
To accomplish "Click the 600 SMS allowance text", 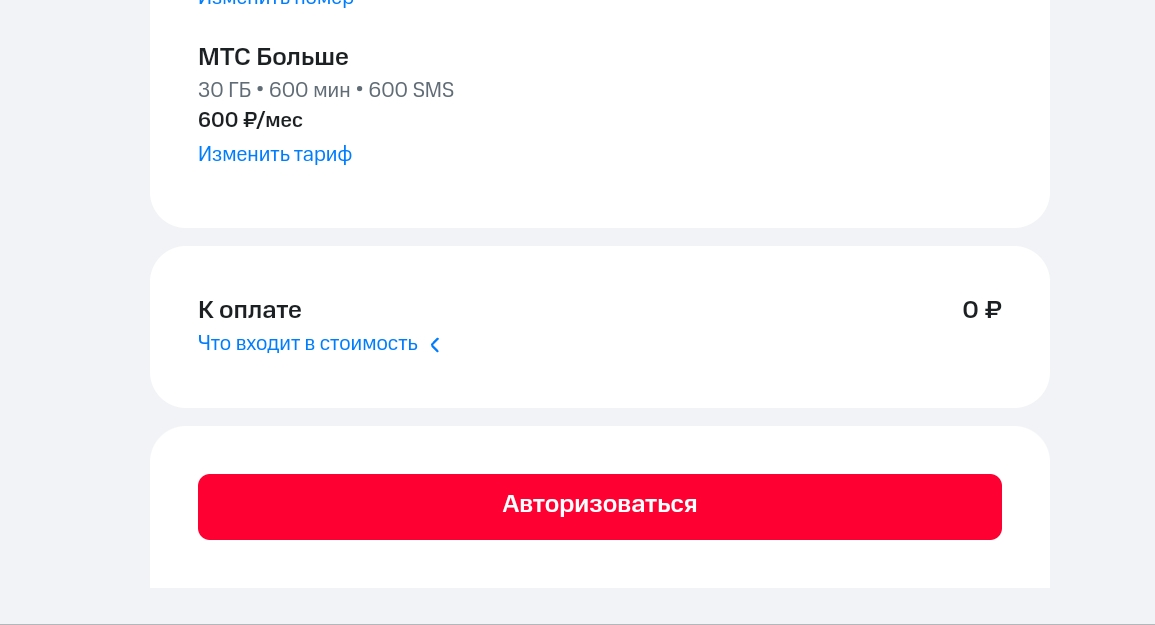I will (411, 90).
